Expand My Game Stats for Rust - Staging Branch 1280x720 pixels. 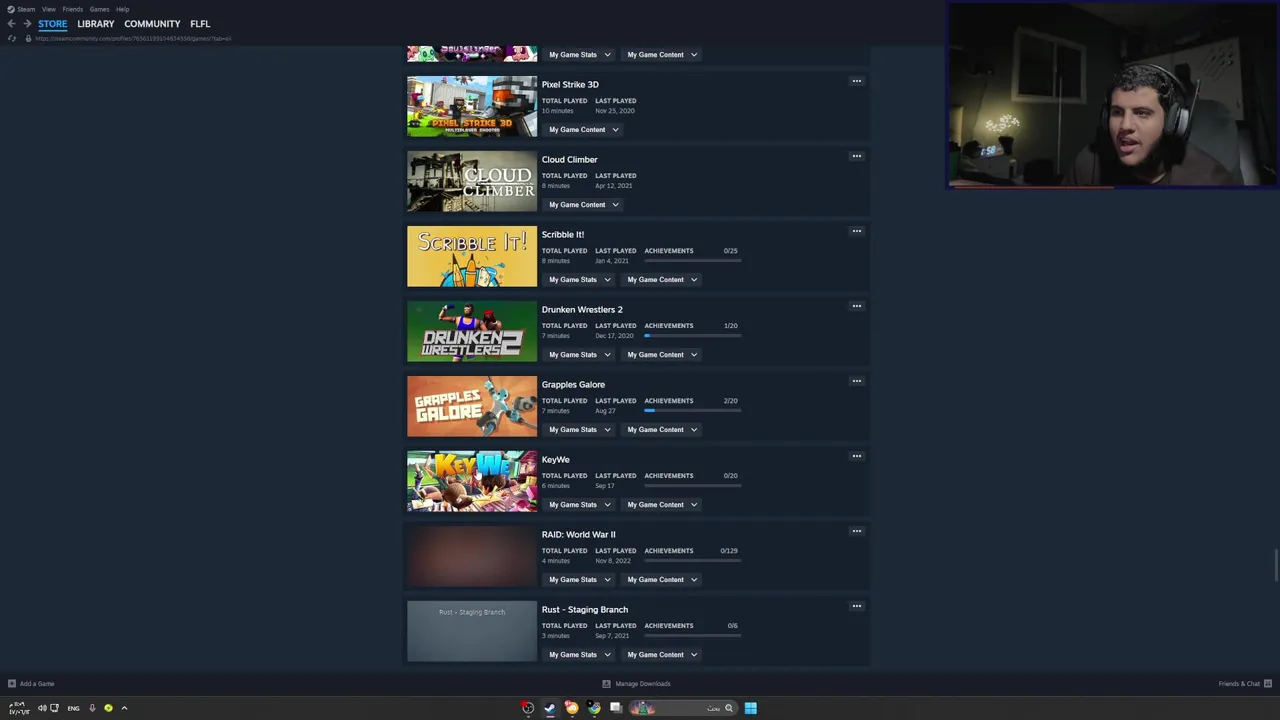579,655
